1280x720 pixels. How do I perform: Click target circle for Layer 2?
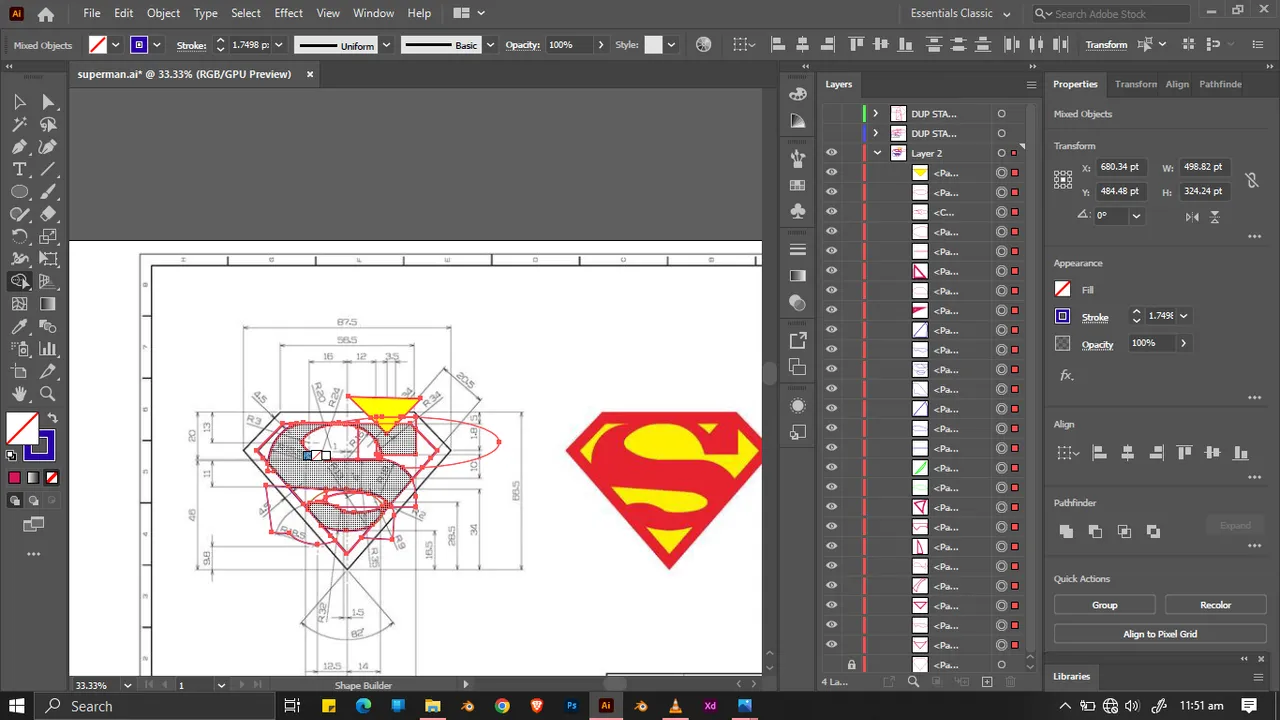pos(1001,153)
